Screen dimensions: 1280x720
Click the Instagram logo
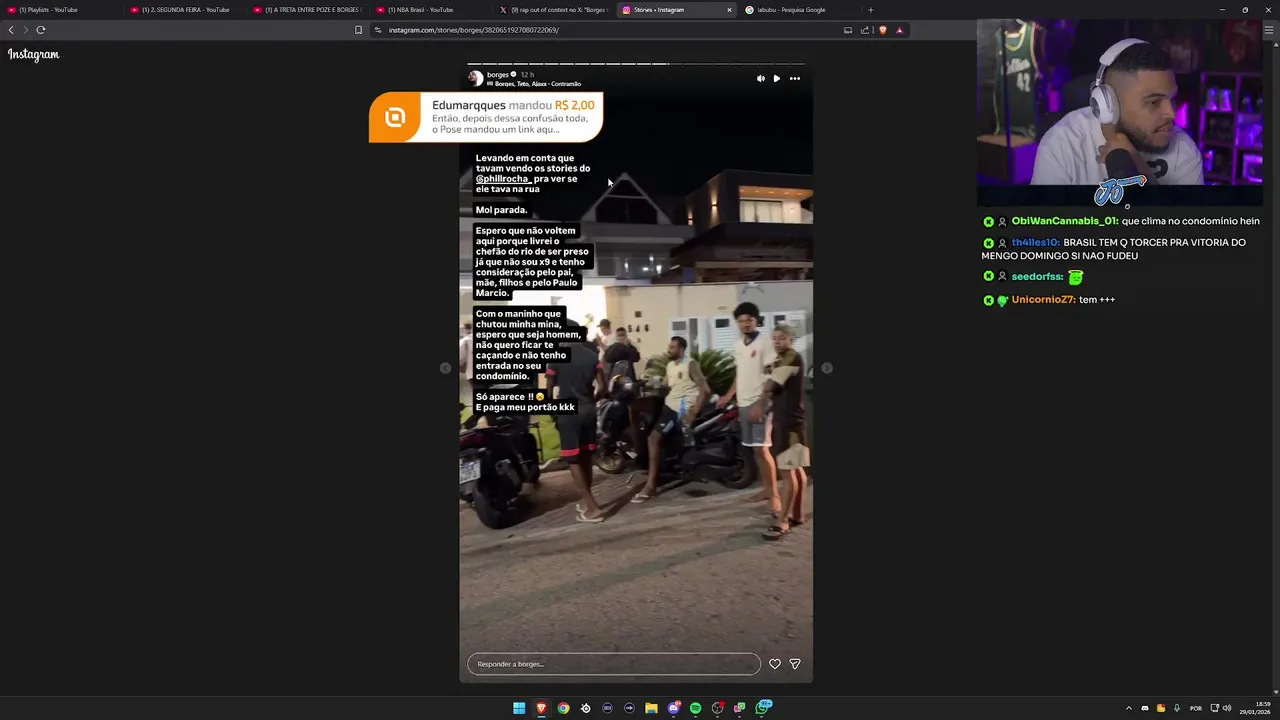click(34, 55)
